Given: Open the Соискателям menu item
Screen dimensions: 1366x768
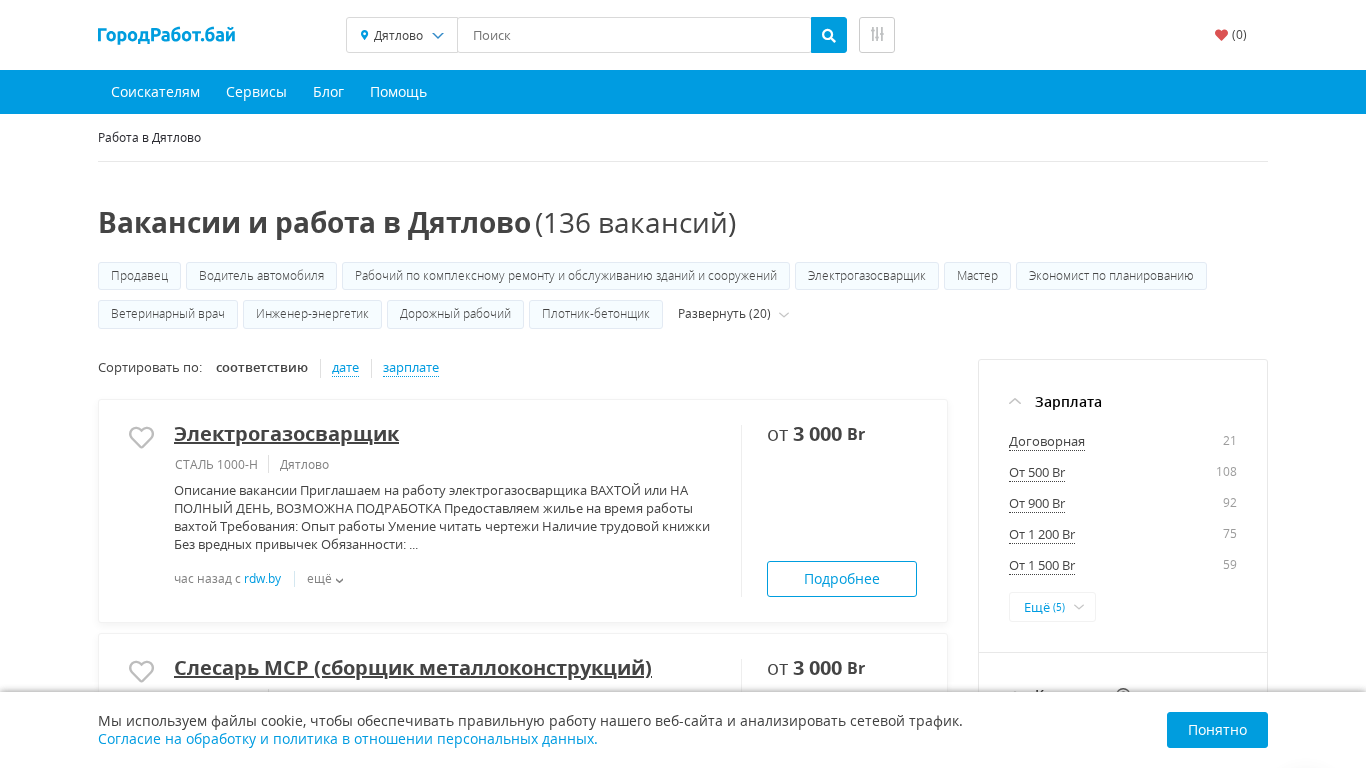Looking at the screenshot, I should coord(155,92).
